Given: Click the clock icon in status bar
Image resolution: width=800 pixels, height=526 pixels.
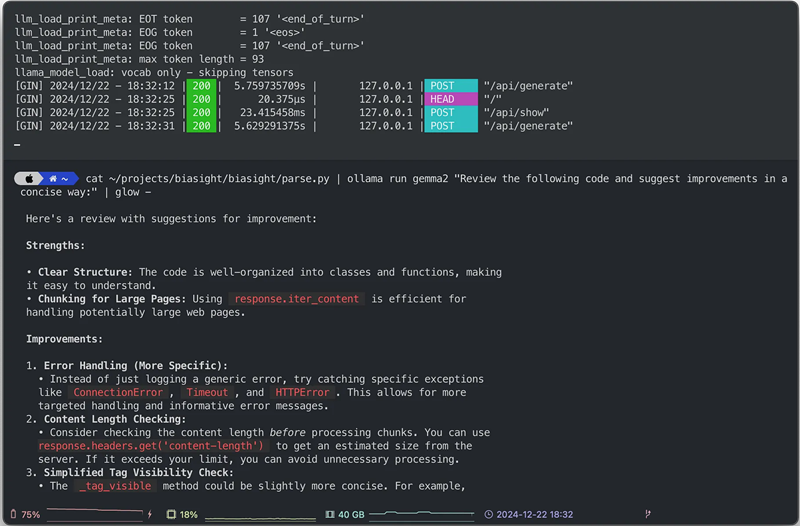Looking at the screenshot, I should click(x=488, y=514).
